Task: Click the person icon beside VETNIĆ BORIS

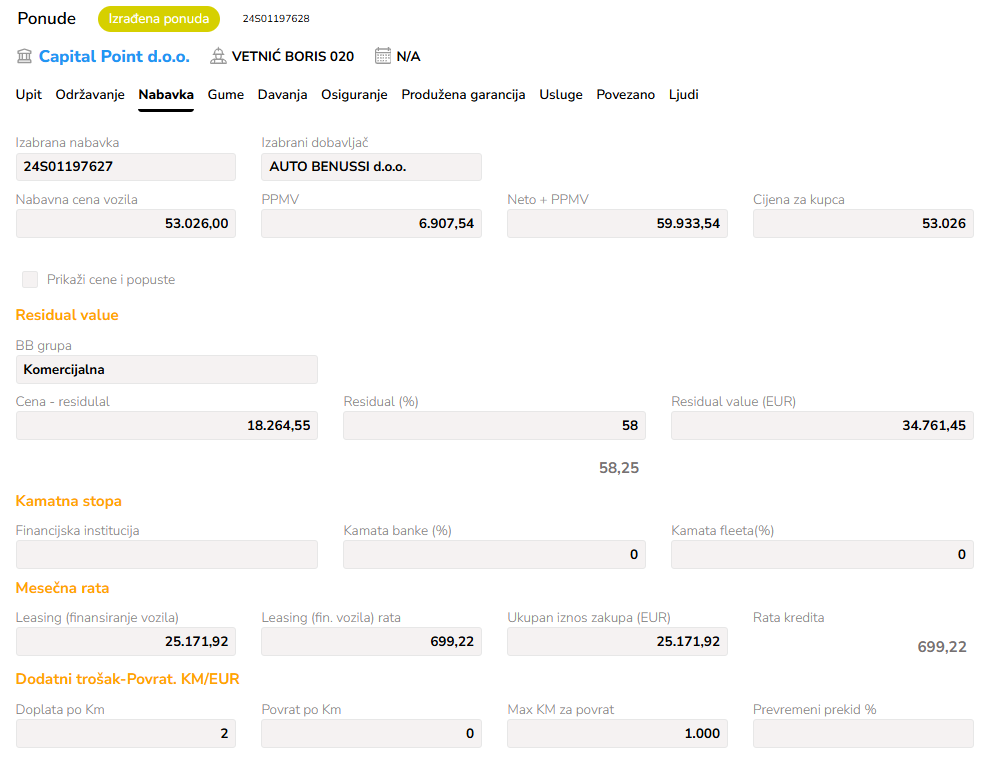Action: pos(218,56)
